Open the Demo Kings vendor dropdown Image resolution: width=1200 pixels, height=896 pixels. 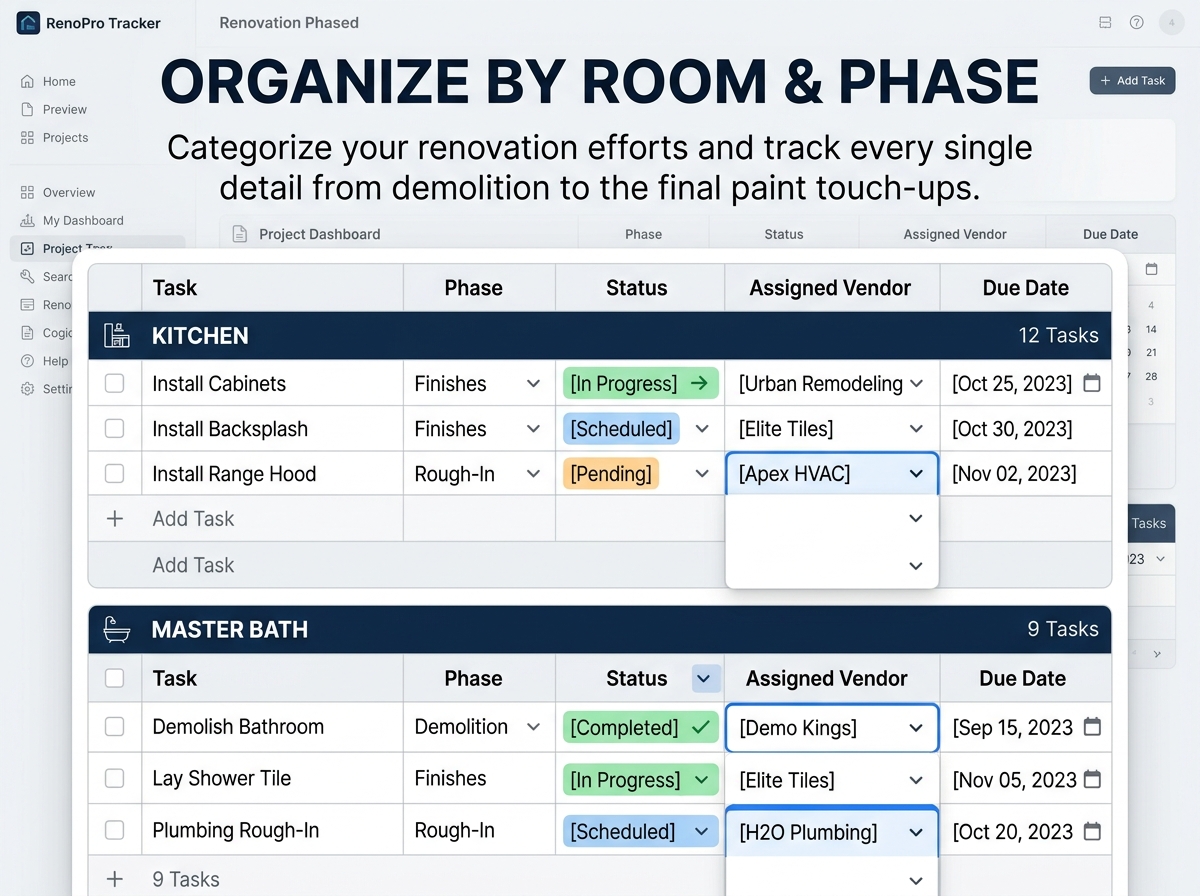coord(916,728)
